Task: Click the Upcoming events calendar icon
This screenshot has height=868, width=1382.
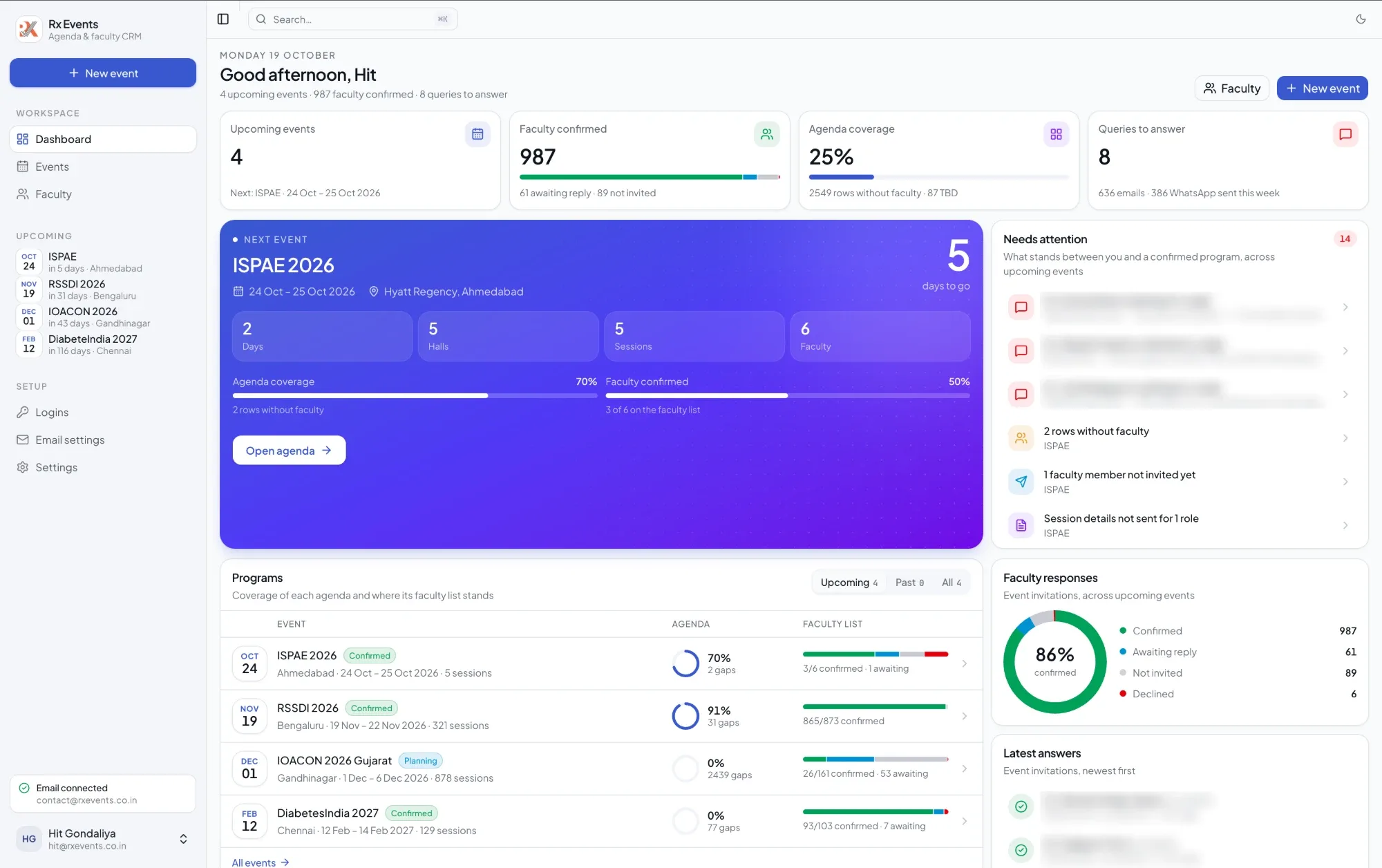Action: click(x=477, y=134)
